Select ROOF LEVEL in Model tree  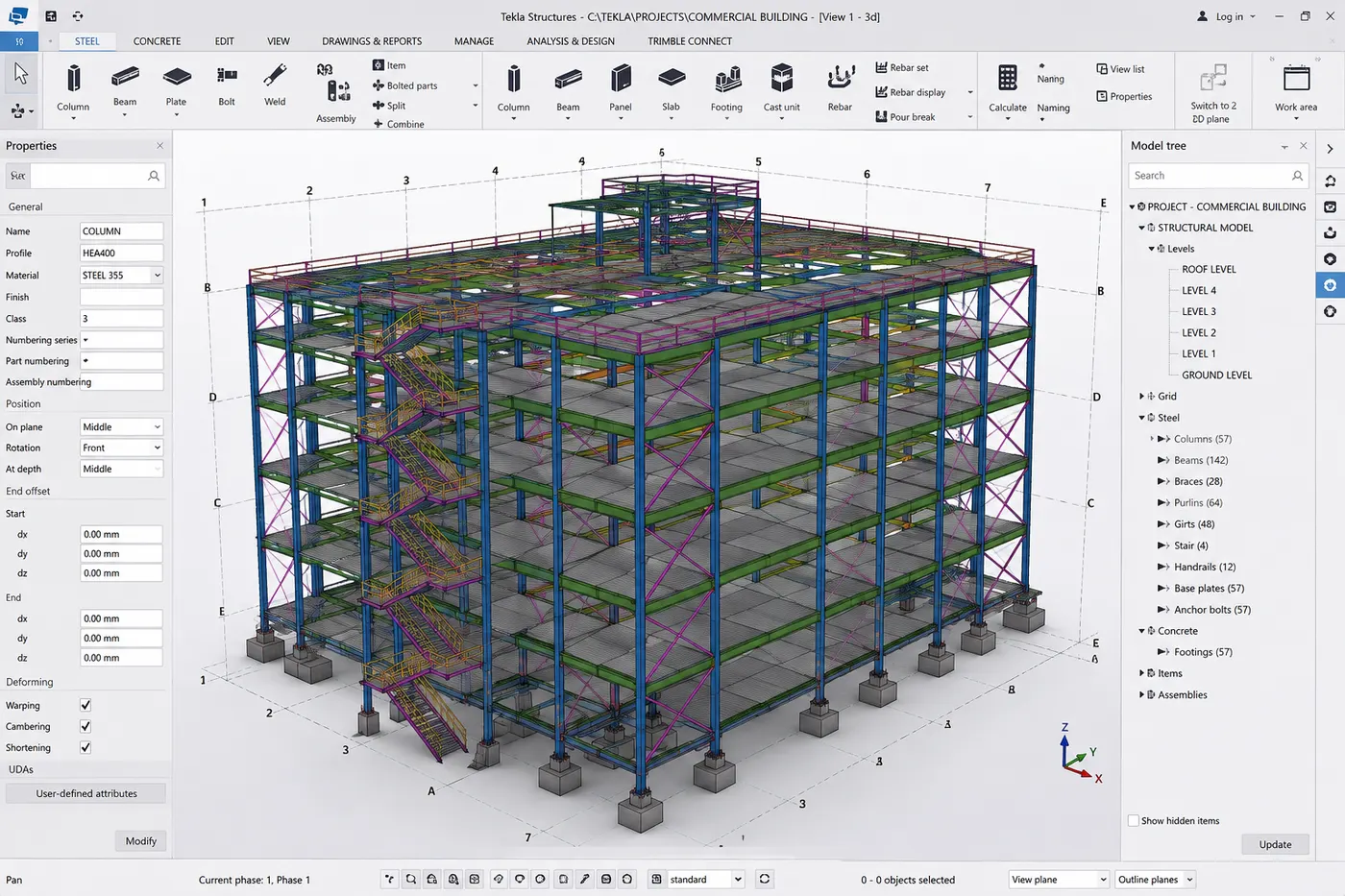tap(1209, 270)
